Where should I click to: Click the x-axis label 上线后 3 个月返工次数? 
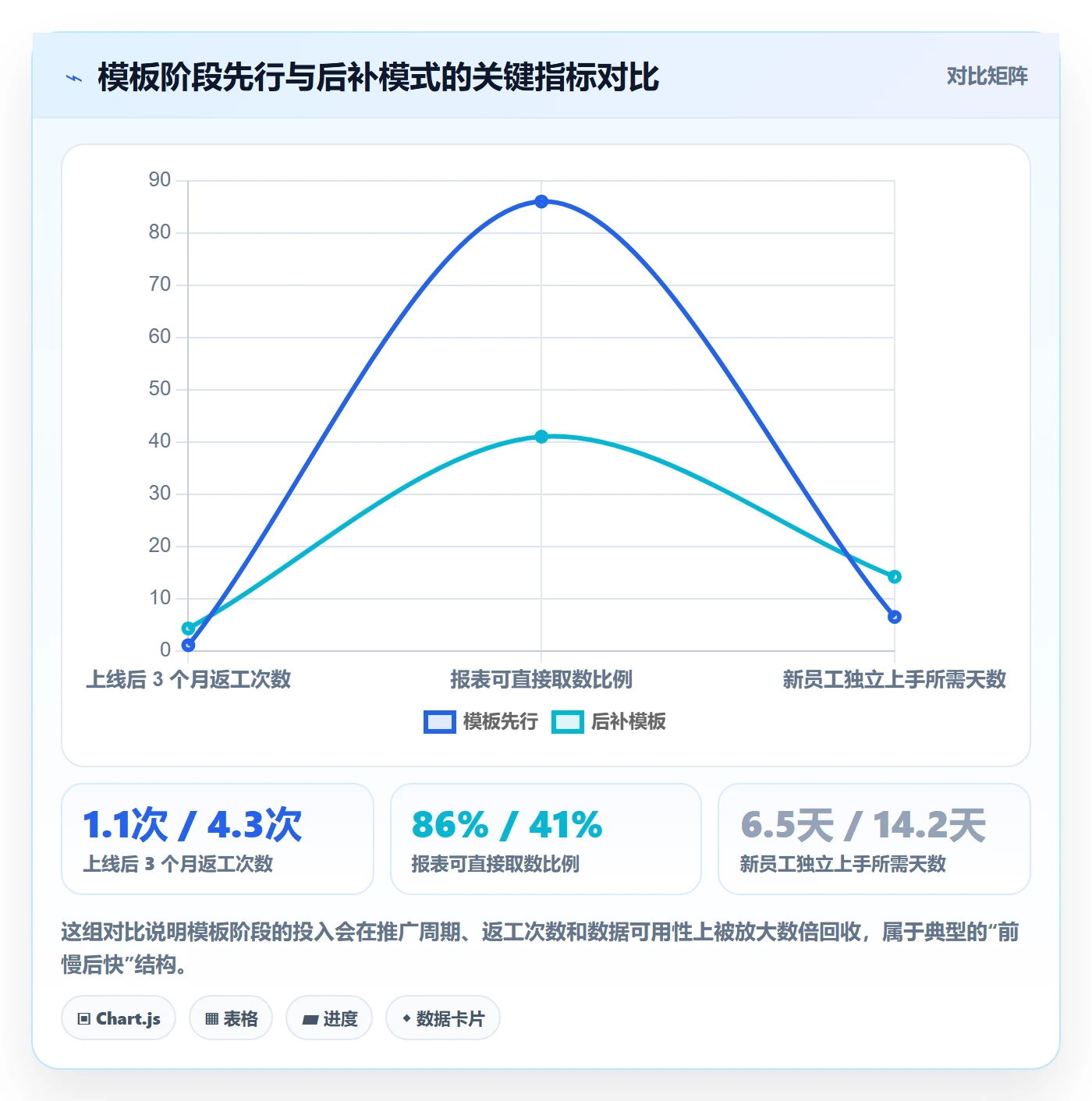pos(188,679)
